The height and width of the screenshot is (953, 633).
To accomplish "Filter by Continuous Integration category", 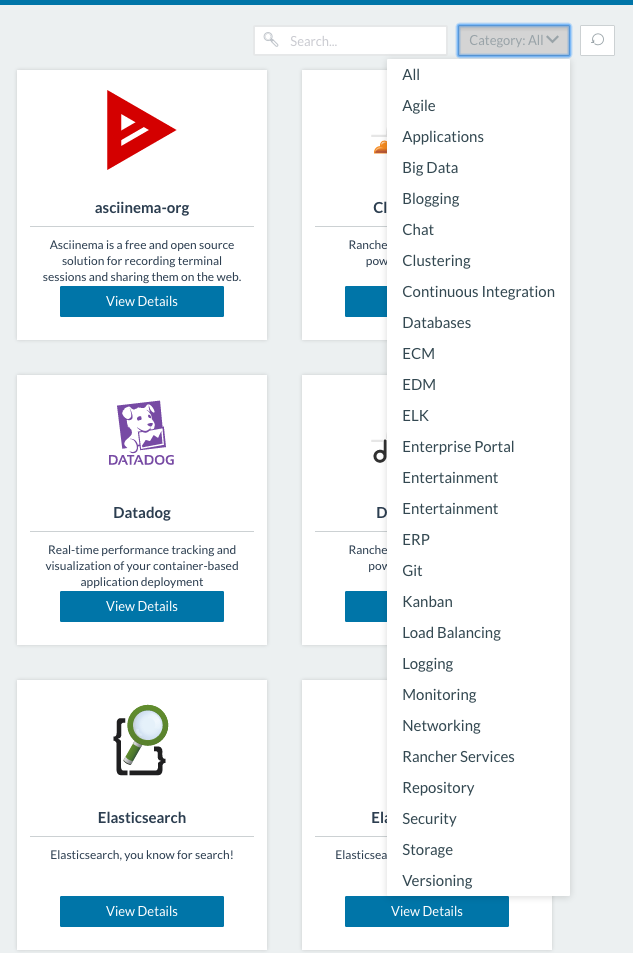I will click(x=478, y=292).
